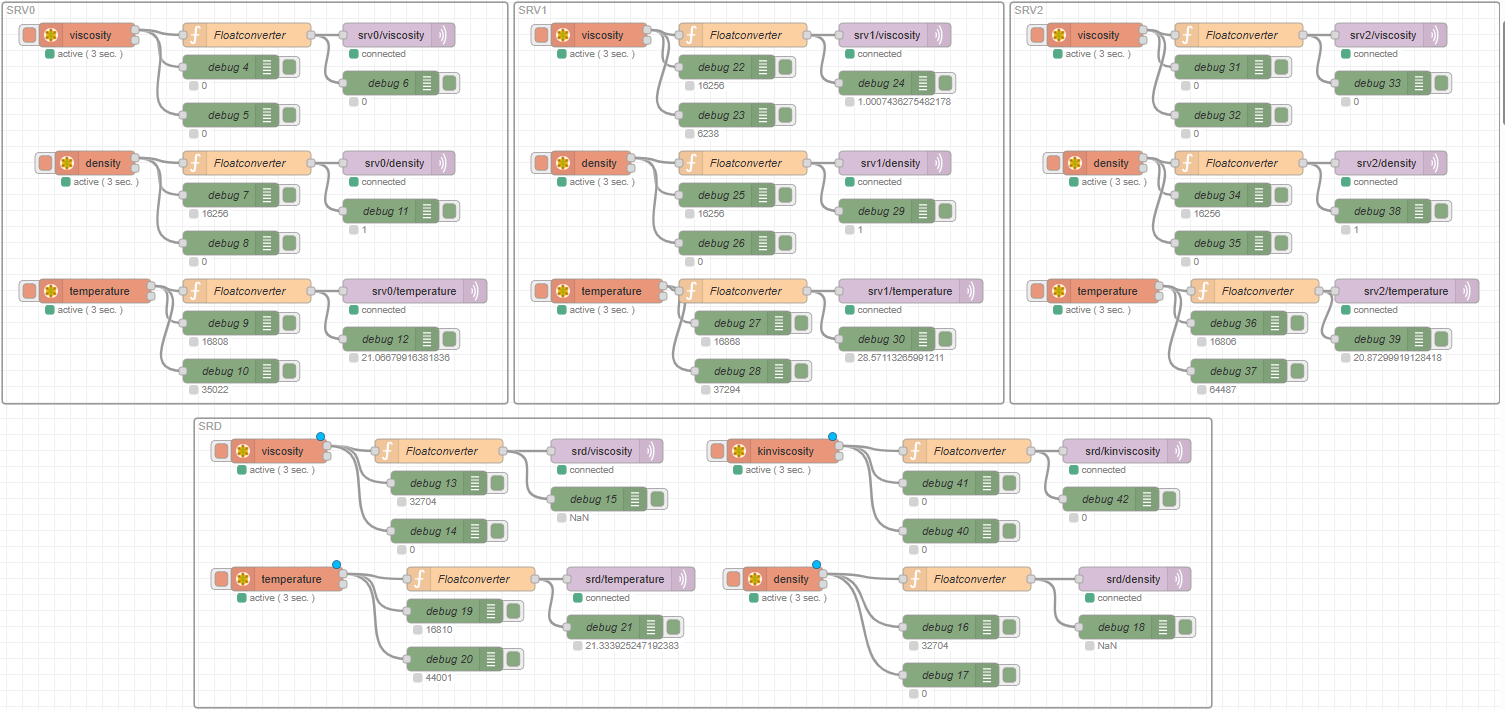The width and height of the screenshot is (1505, 710).
Task: Click SRV1 temperature Floatconverter function icon
Action: pos(693,291)
